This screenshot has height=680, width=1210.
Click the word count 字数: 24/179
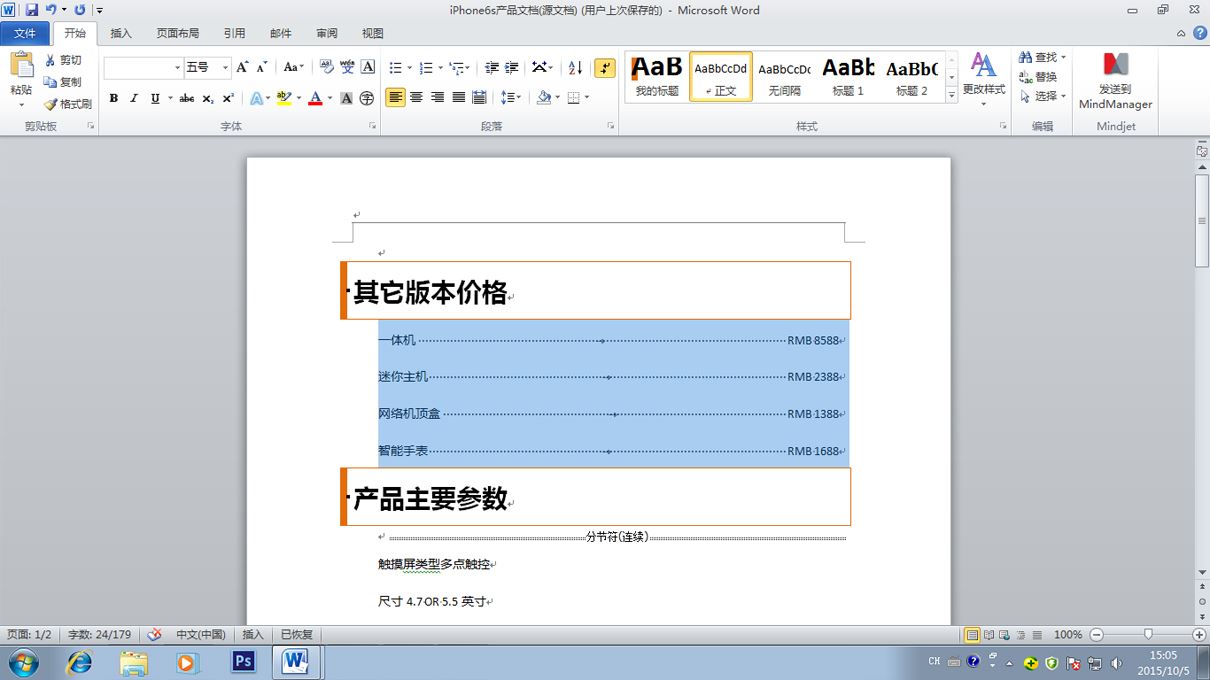click(99, 635)
